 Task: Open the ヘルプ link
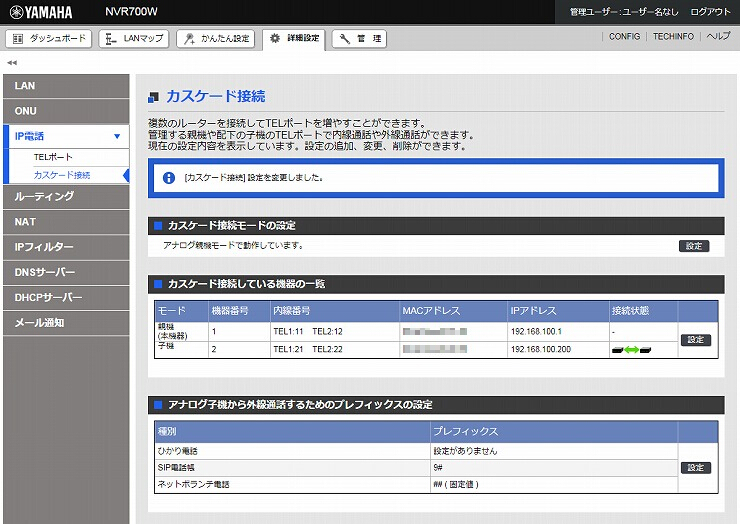click(x=718, y=36)
